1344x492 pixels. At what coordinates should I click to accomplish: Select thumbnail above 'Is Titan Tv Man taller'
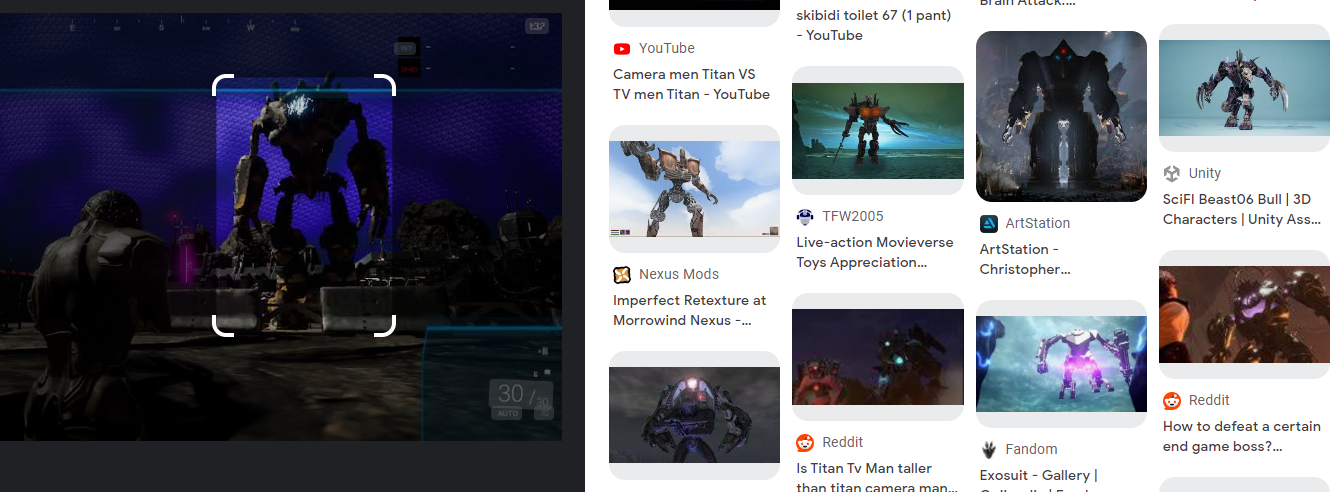coord(878,357)
